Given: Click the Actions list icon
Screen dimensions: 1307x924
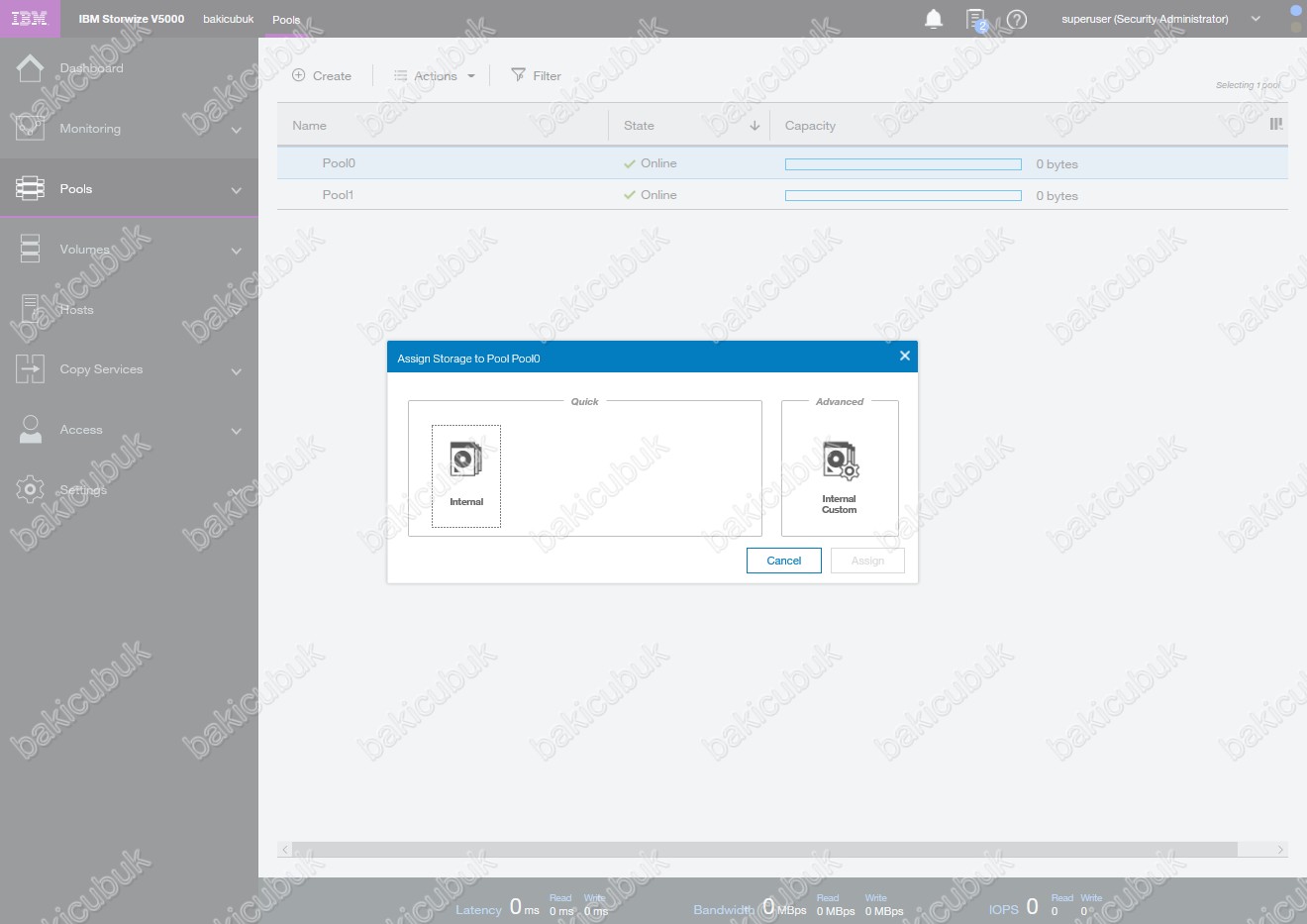Looking at the screenshot, I should [400, 75].
